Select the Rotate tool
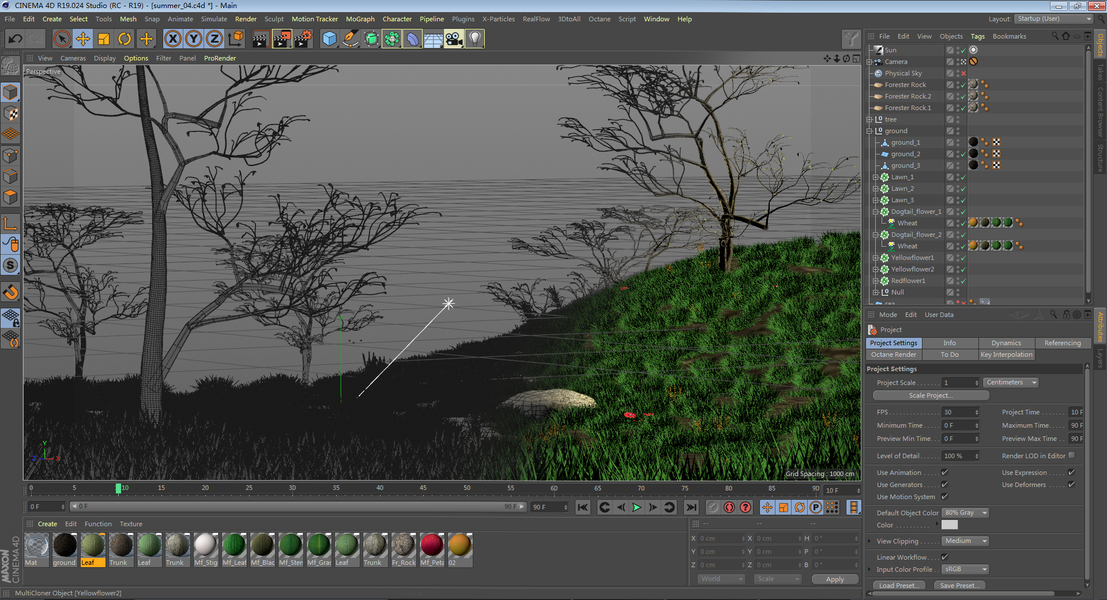1107x600 pixels. click(x=125, y=39)
